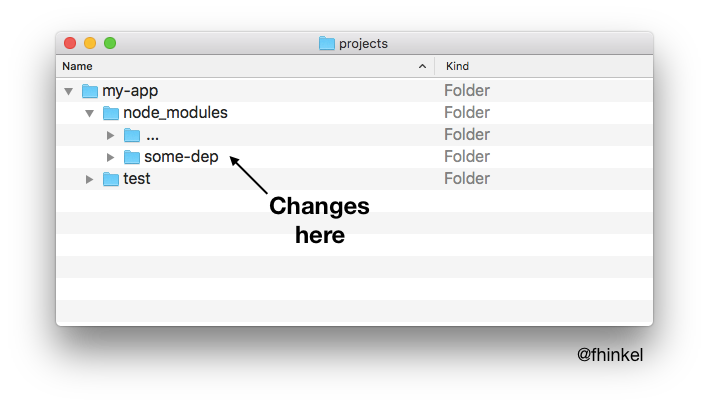Expand the test folder triangle

click(90, 179)
